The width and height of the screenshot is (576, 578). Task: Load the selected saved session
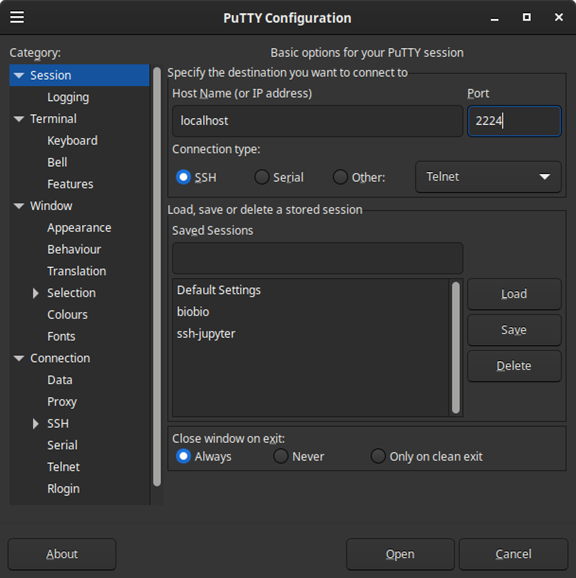pos(514,294)
